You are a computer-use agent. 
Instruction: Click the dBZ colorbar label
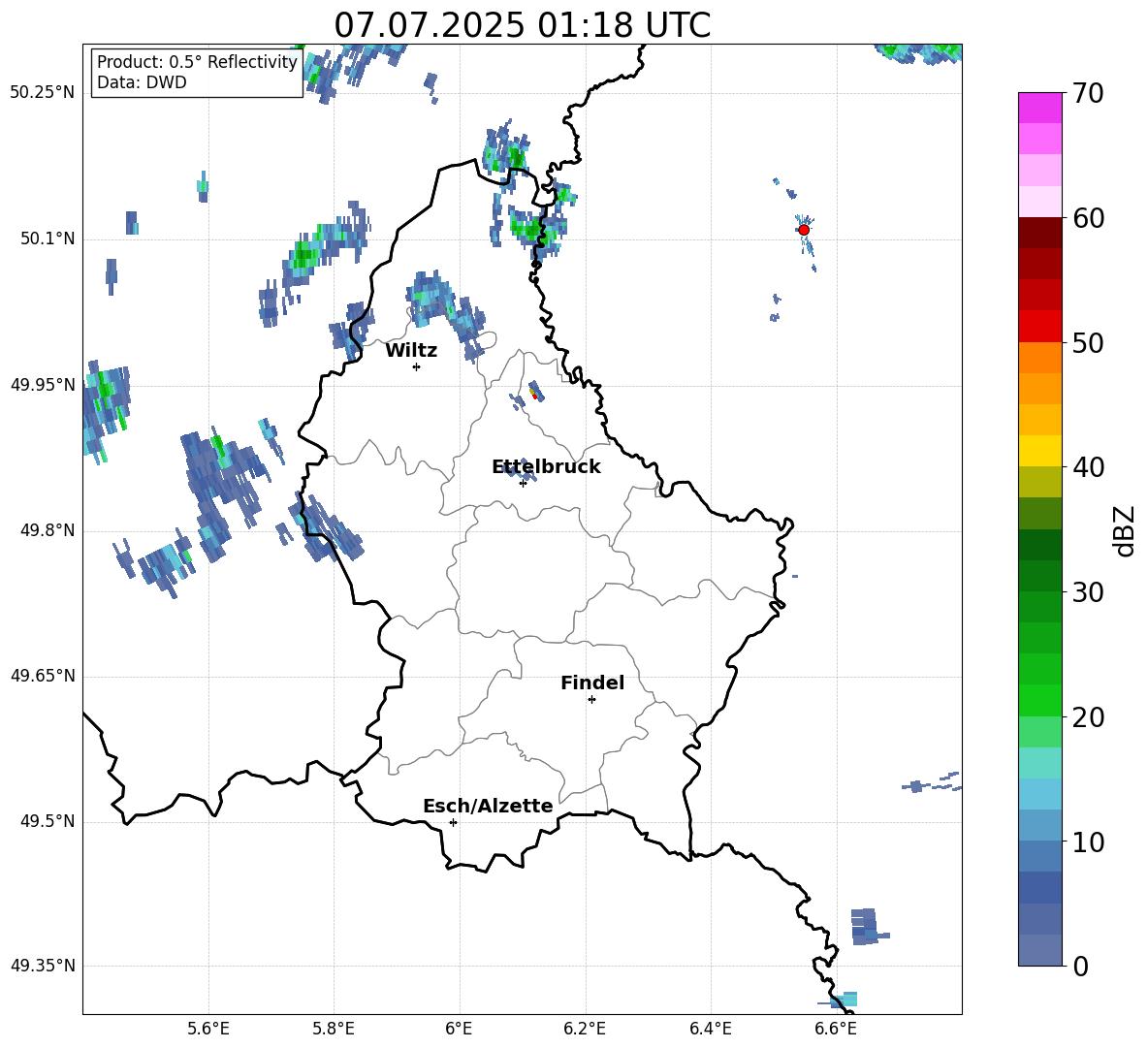[1123, 530]
